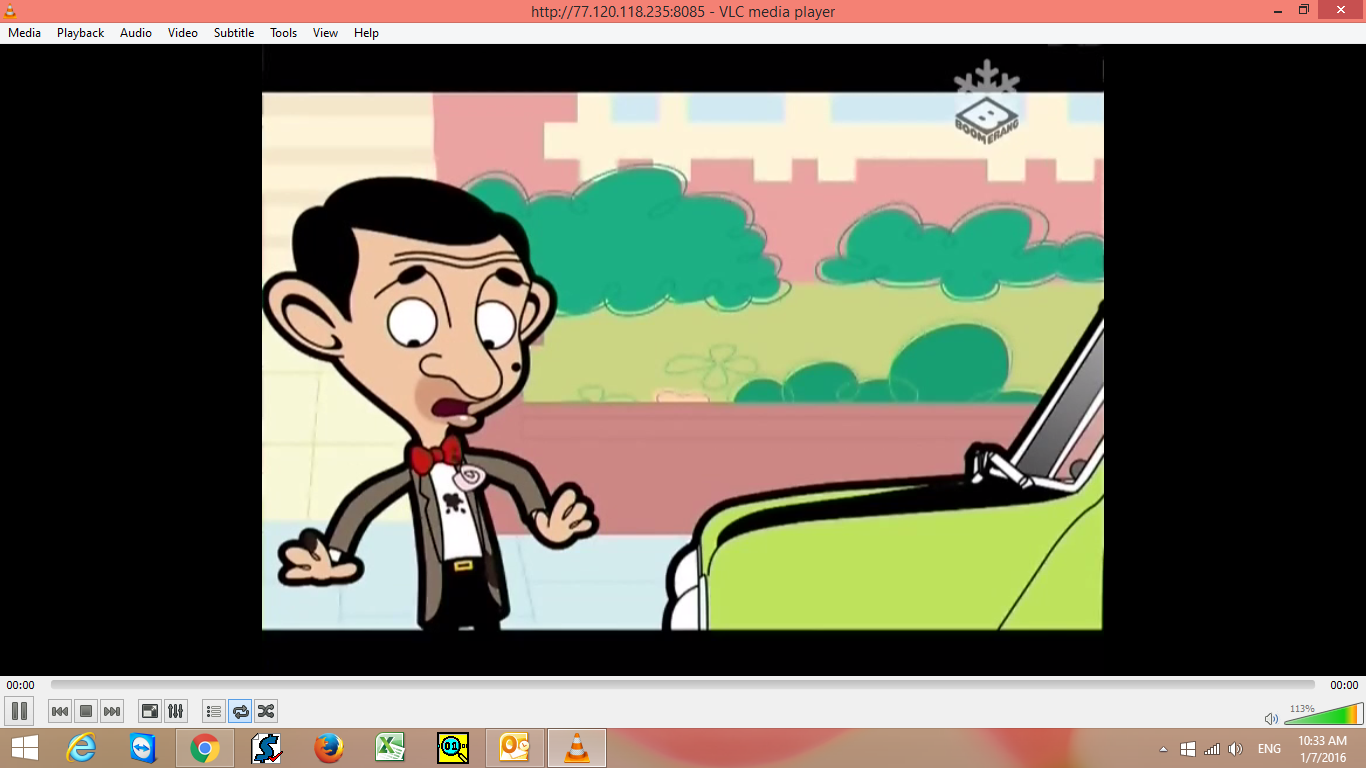
Task: Open the playlist view
Action: point(214,711)
